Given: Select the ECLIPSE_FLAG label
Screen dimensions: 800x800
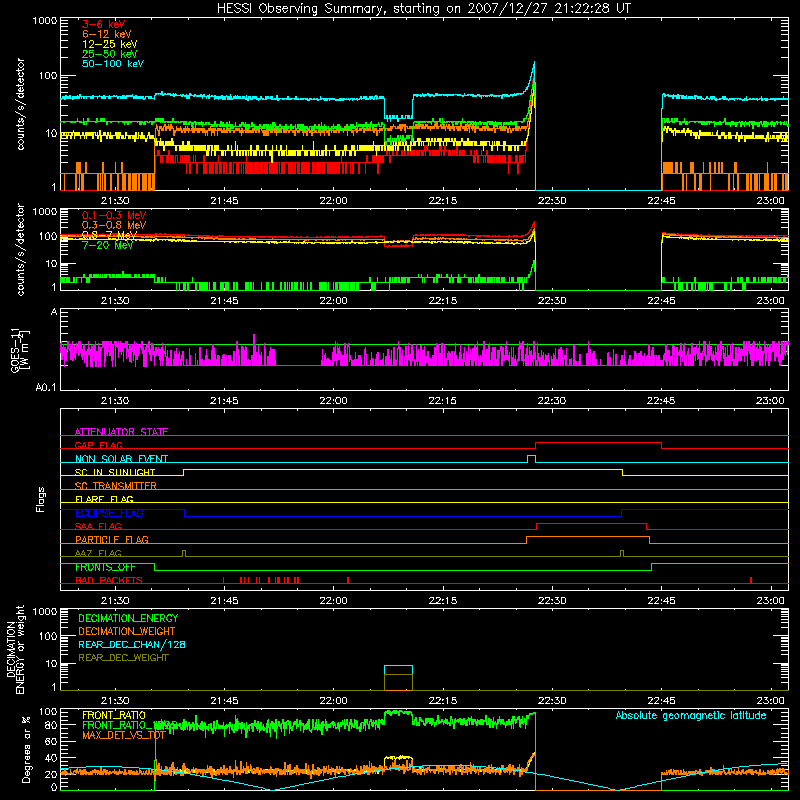Looking at the screenshot, I should point(109,513).
